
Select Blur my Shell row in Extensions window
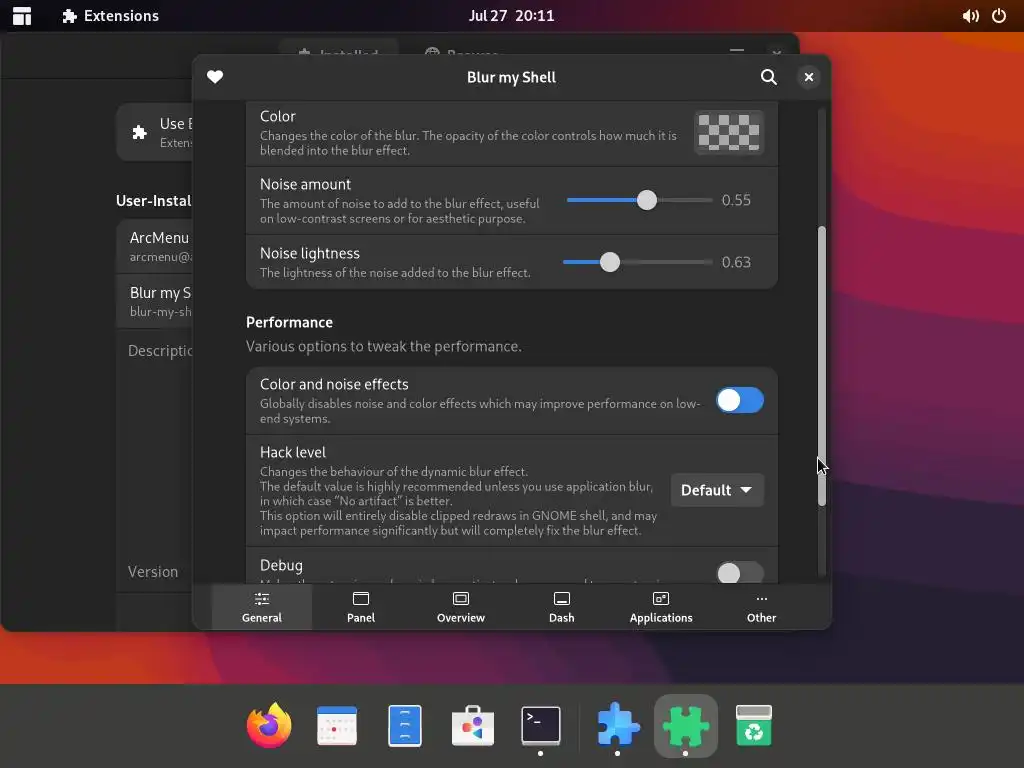[x=155, y=301]
